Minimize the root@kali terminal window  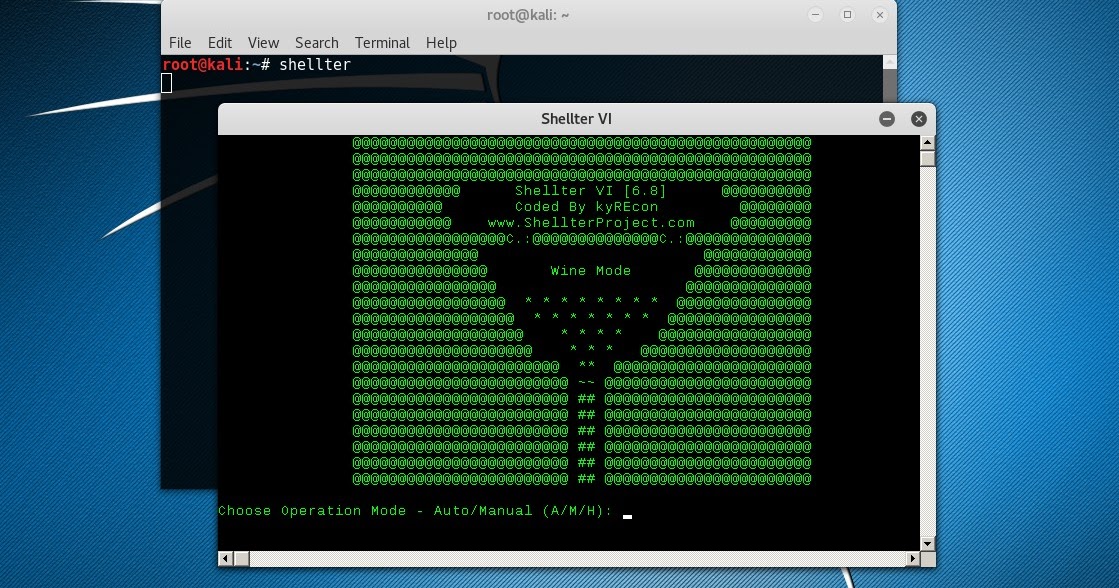click(x=815, y=15)
